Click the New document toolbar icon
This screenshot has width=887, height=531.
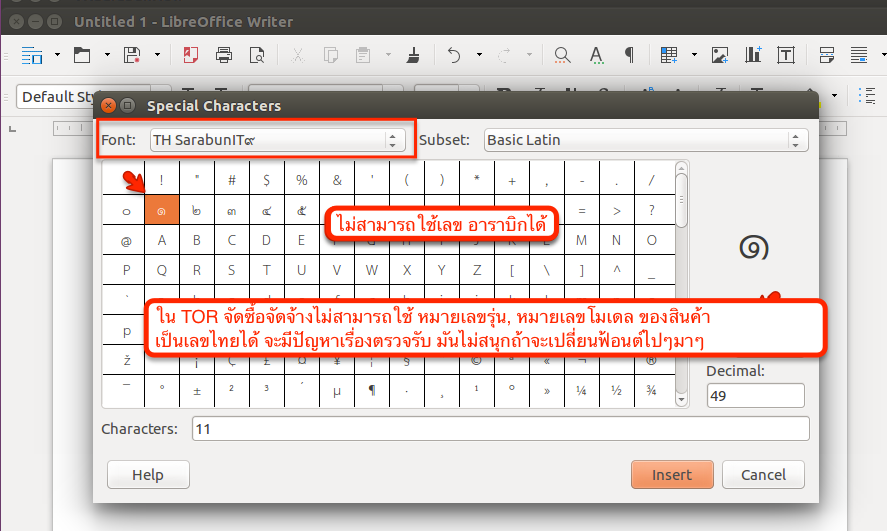(x=32, y=55)
